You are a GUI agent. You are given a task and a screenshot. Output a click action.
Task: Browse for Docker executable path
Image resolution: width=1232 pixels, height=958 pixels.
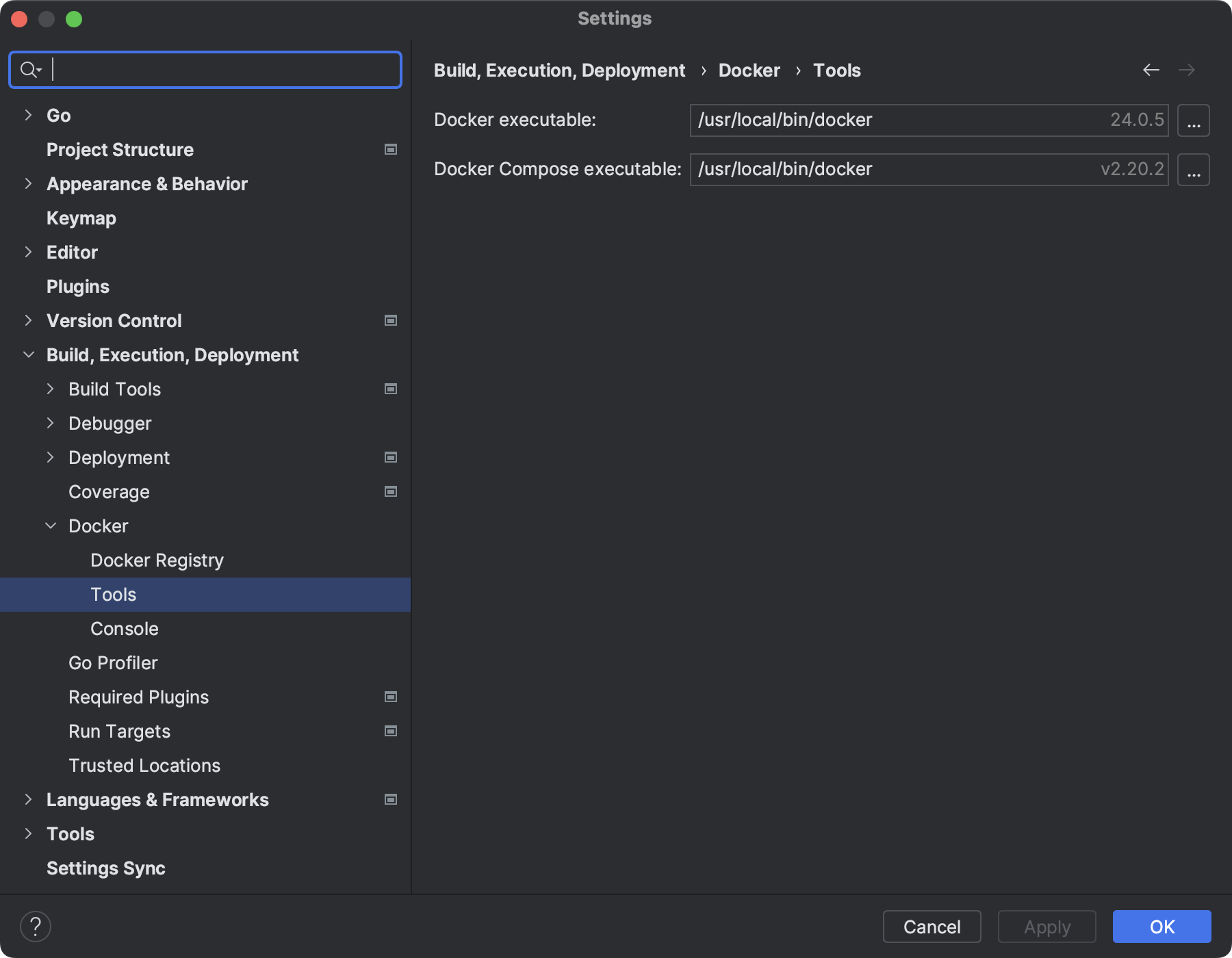(x=1194, y=120)
